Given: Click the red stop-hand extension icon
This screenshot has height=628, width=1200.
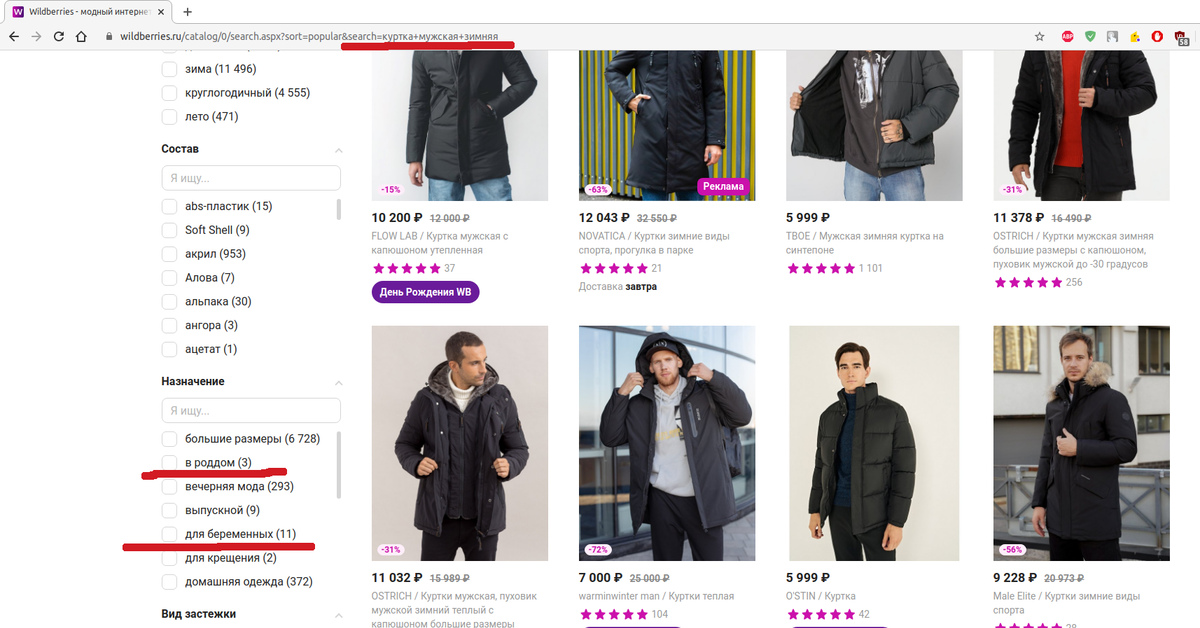Looking at the screenshot, I should pos(1157,36).
